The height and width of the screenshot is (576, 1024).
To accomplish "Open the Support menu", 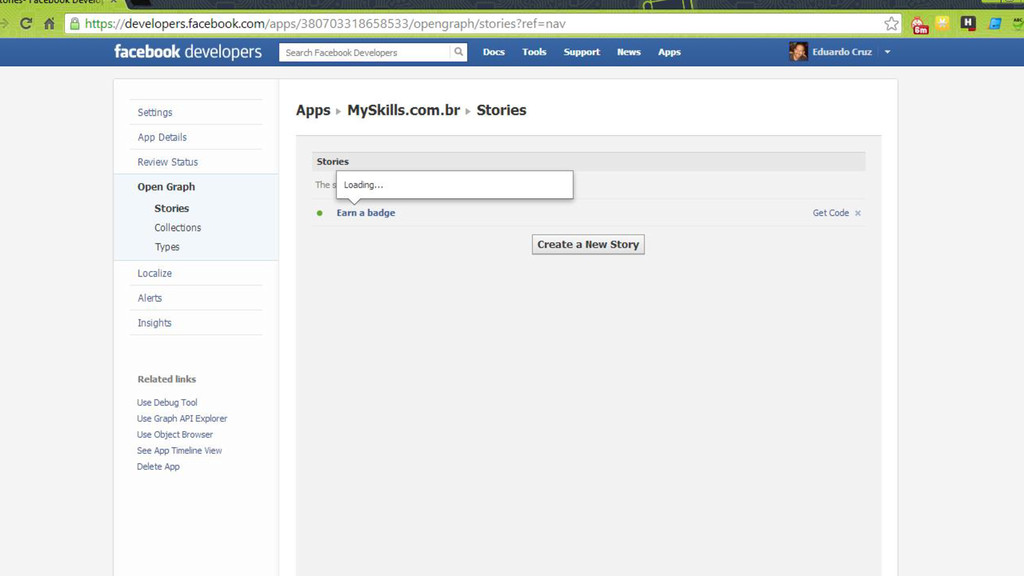I will pyautogui.click(x=582, y=52).
